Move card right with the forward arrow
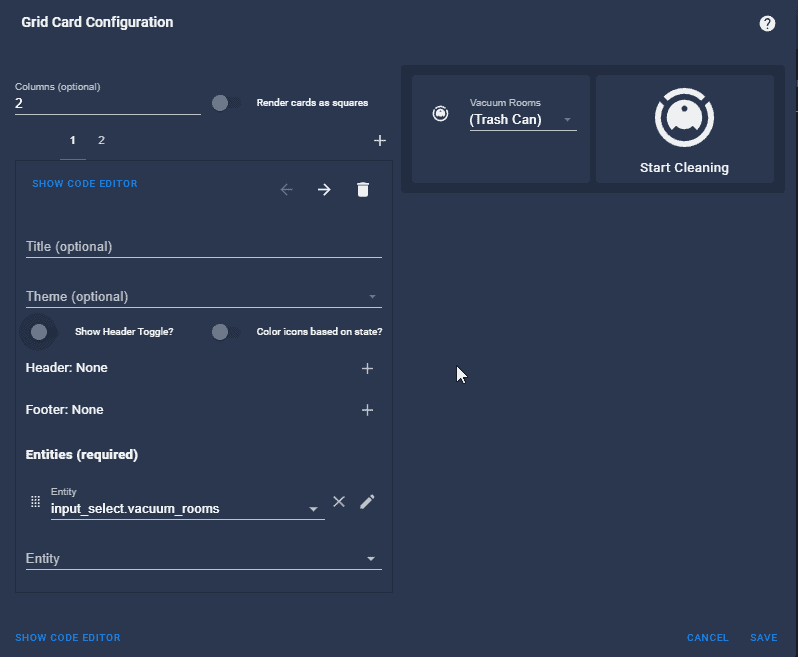Viewport: 798px width, 657px height. pos(324,190)
